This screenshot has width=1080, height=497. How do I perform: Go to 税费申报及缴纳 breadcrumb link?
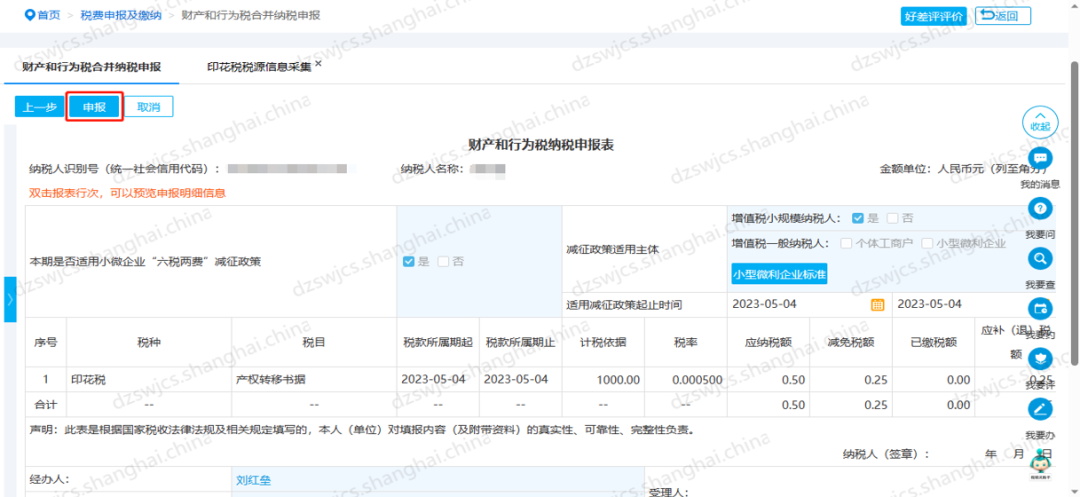[x=119, y=15]
